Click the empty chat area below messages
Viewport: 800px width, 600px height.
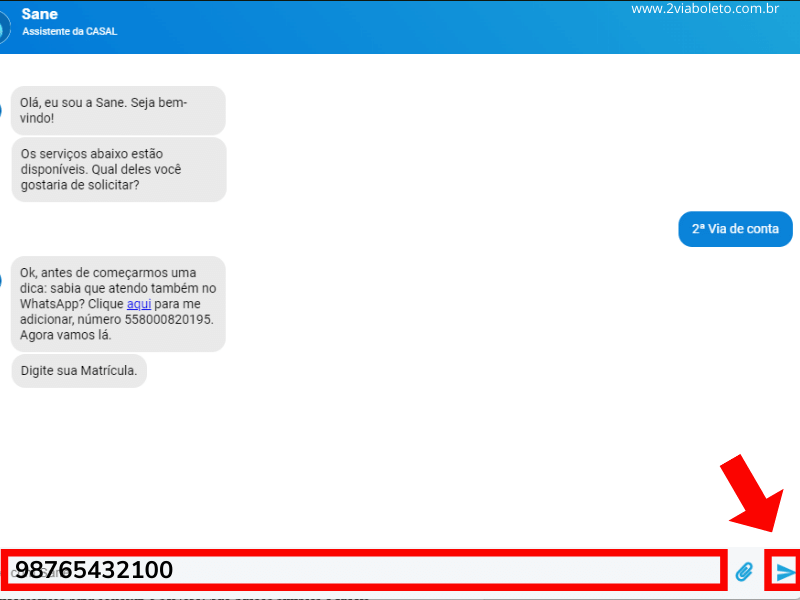[x=400, y=460]
